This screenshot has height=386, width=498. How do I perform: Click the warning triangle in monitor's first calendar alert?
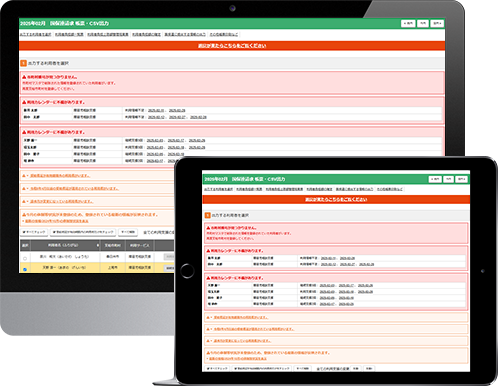coord(24,102)
